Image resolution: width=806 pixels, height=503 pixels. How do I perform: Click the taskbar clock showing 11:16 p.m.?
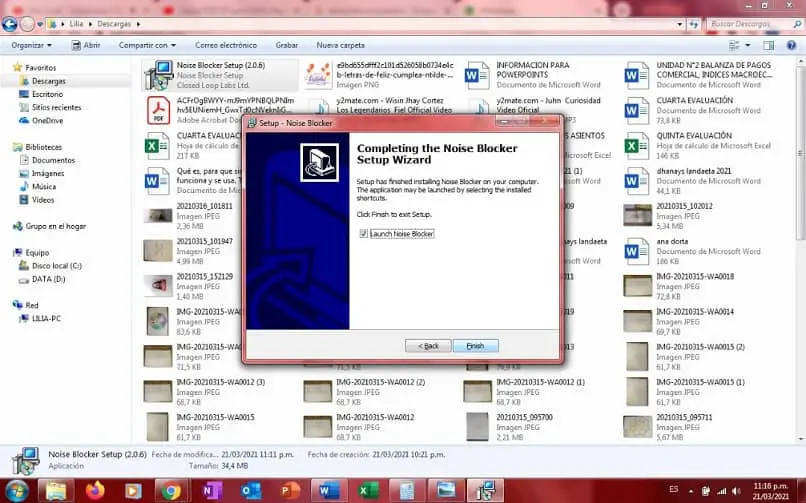771,491
